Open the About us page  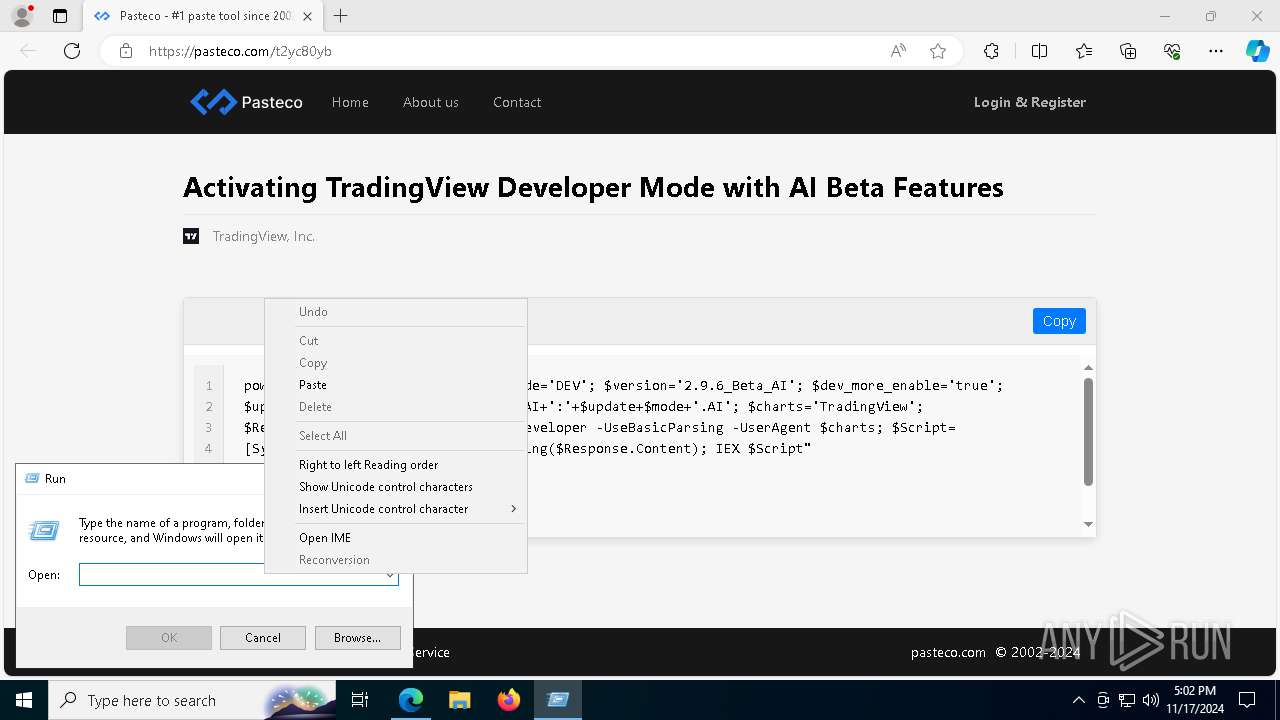(x=431, y=102)
